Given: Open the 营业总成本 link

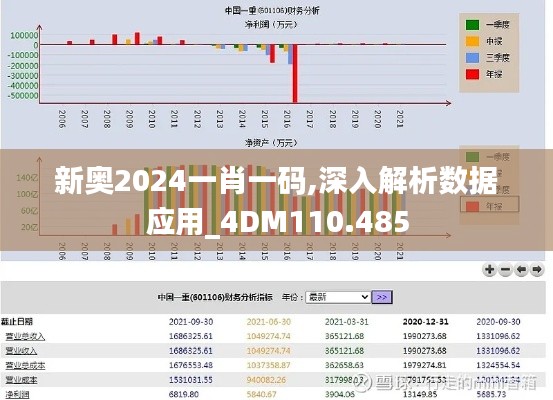Looking at the screenshot, I should 25,365.
